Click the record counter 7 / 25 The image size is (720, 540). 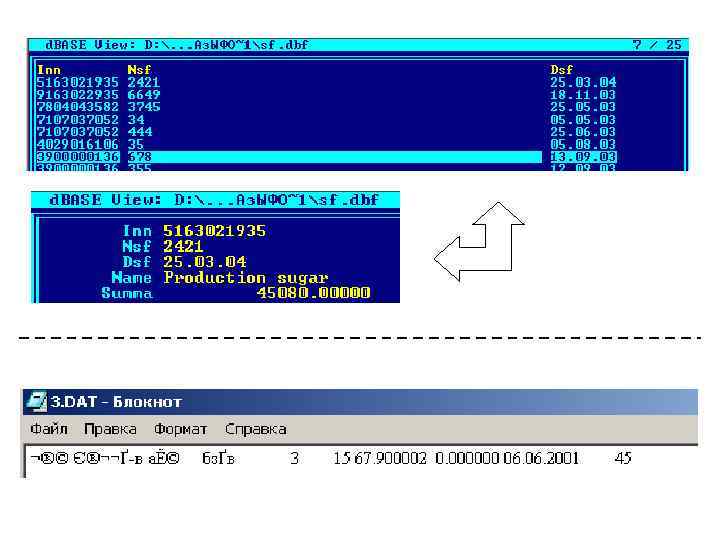pos(657,45)
